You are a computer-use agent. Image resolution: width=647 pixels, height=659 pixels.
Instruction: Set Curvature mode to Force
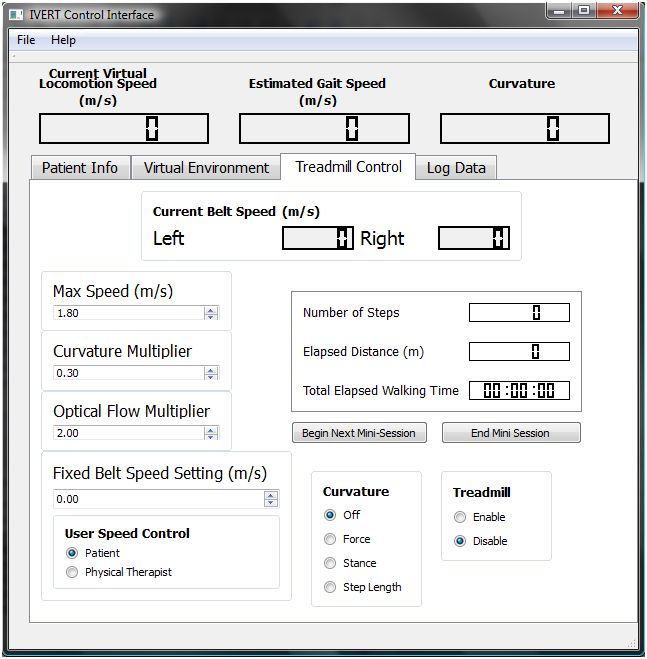click(x=330, y=539)
